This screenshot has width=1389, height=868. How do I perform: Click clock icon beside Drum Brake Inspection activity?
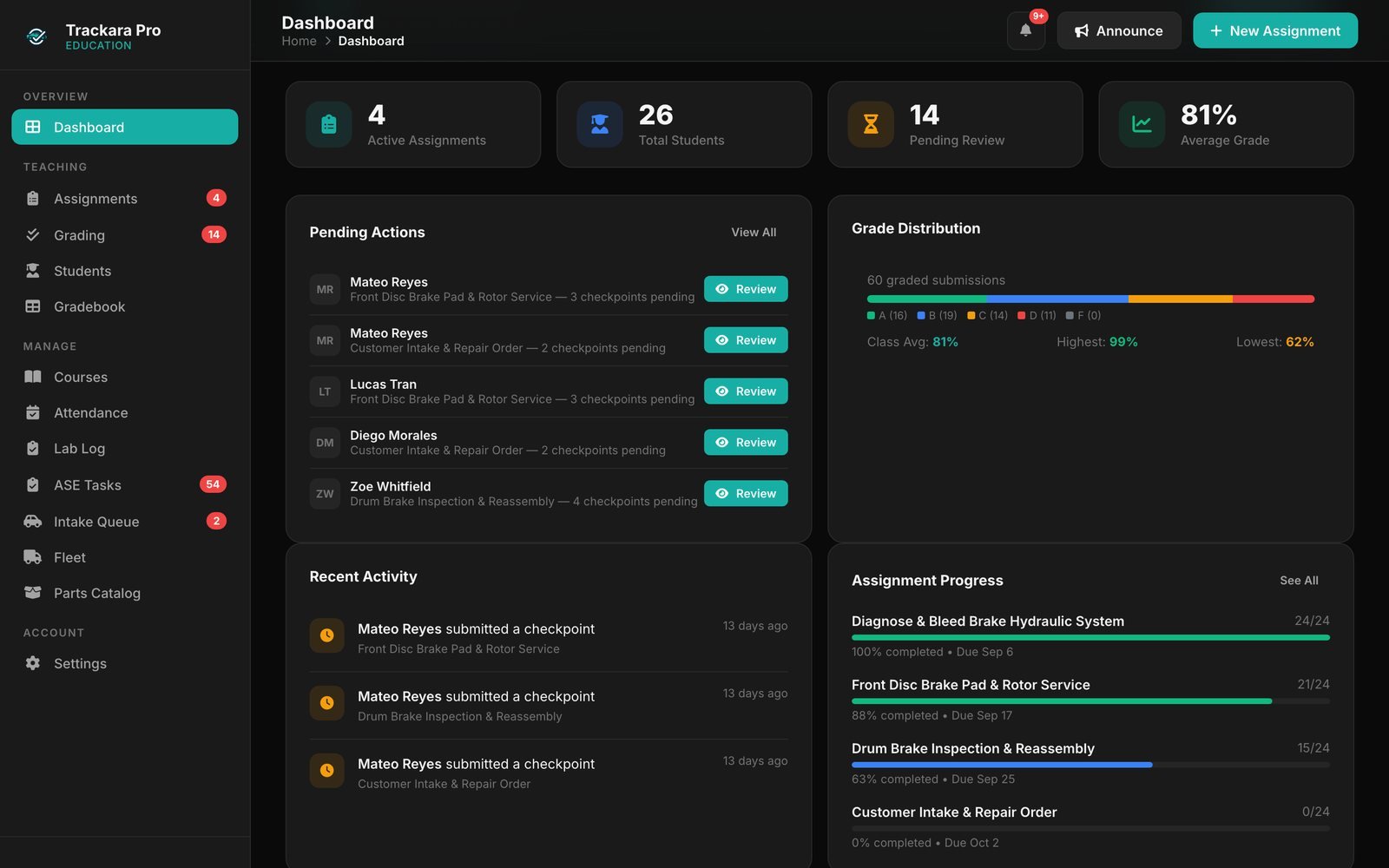(x=326, y=703)
